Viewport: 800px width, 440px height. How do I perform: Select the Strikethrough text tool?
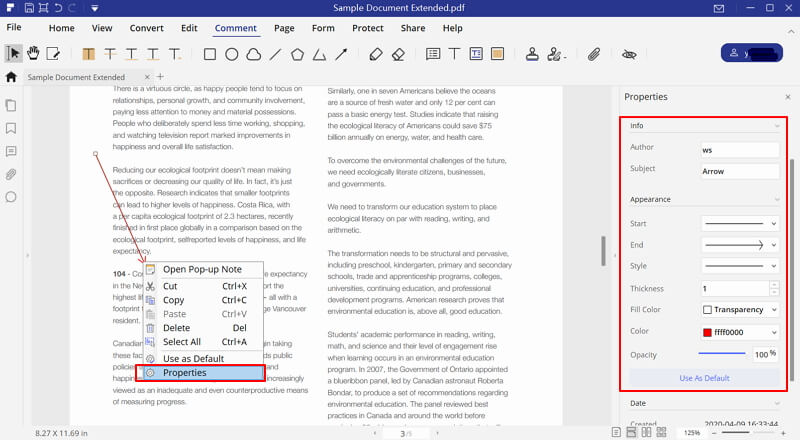[x=110, y=54]
